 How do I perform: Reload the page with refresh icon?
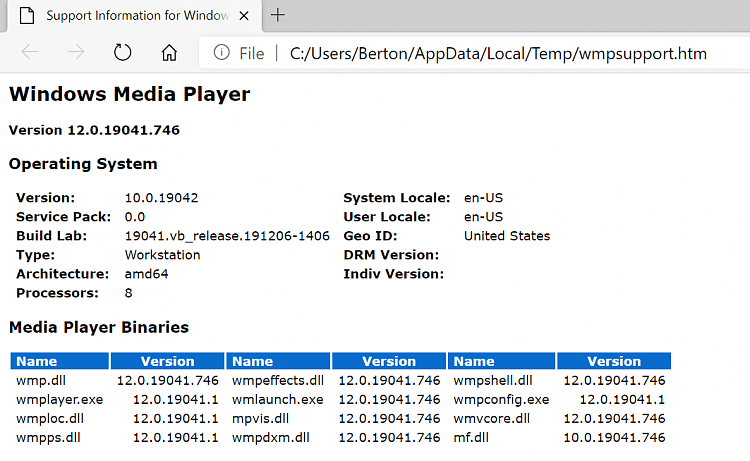(x=122, y=52)
